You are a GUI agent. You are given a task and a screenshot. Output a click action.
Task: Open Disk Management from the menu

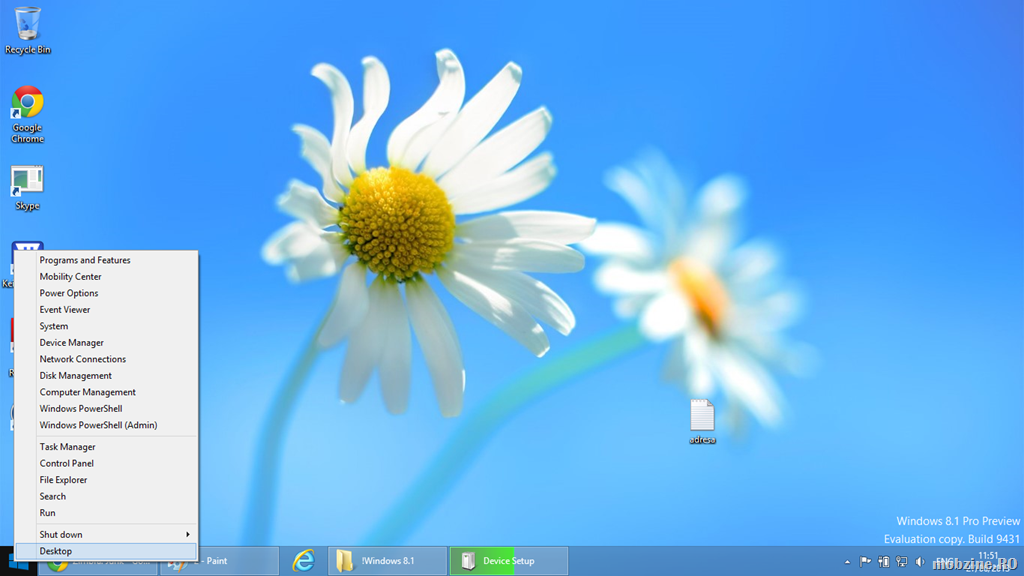point(106,376)
